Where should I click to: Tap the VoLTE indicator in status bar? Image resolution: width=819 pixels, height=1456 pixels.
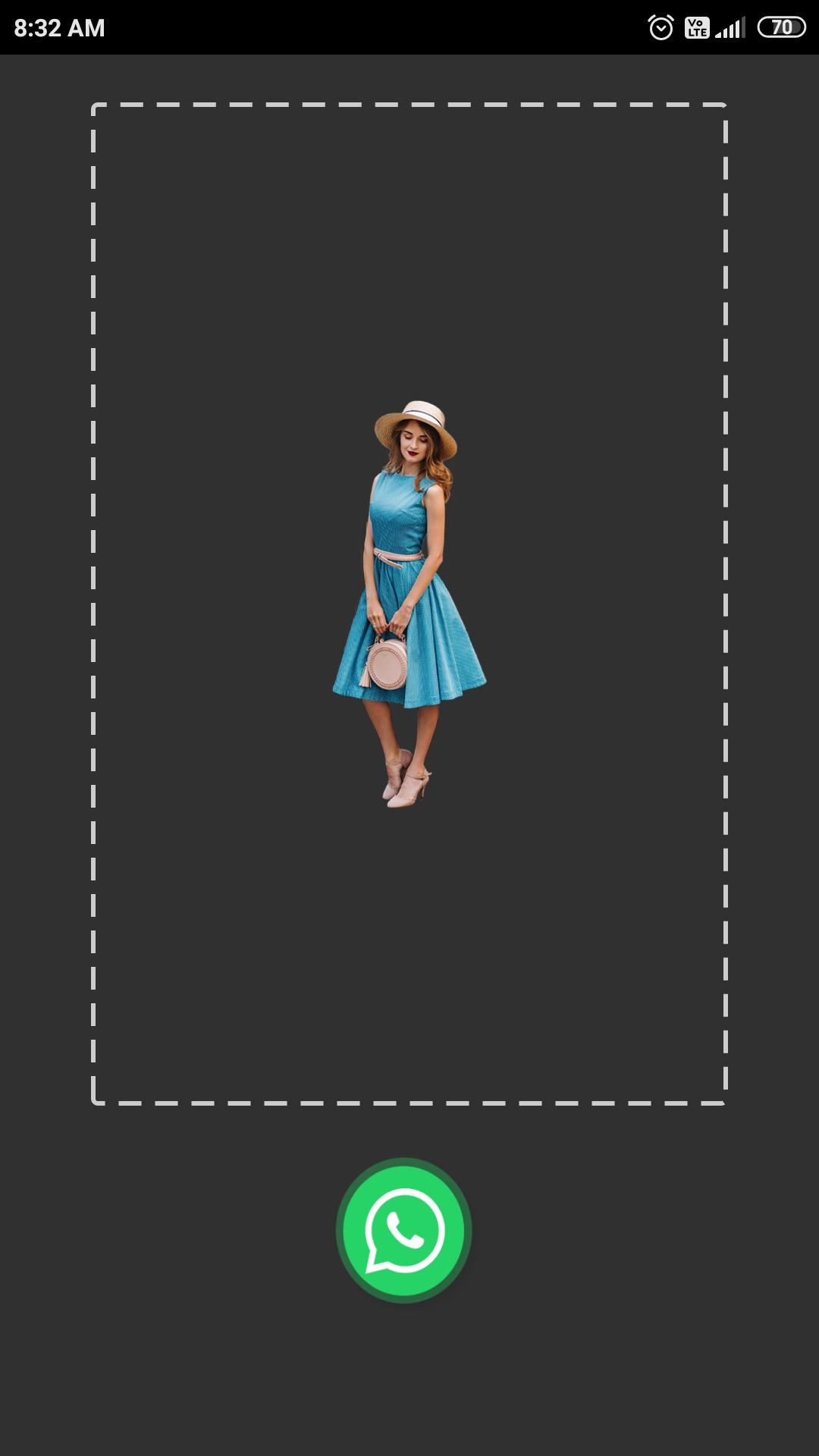click(696, 28)
